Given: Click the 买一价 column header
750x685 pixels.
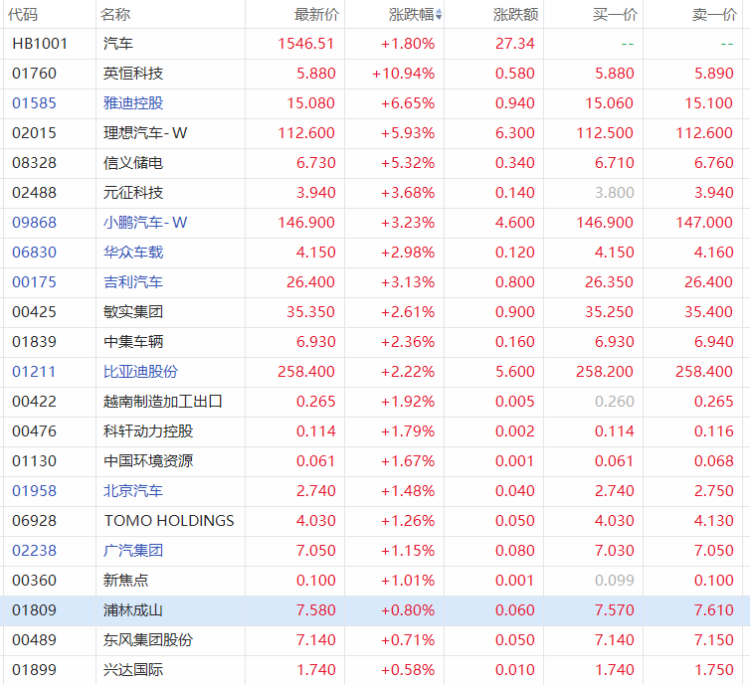Looking at the screenshot, I should tap(615, 15).
